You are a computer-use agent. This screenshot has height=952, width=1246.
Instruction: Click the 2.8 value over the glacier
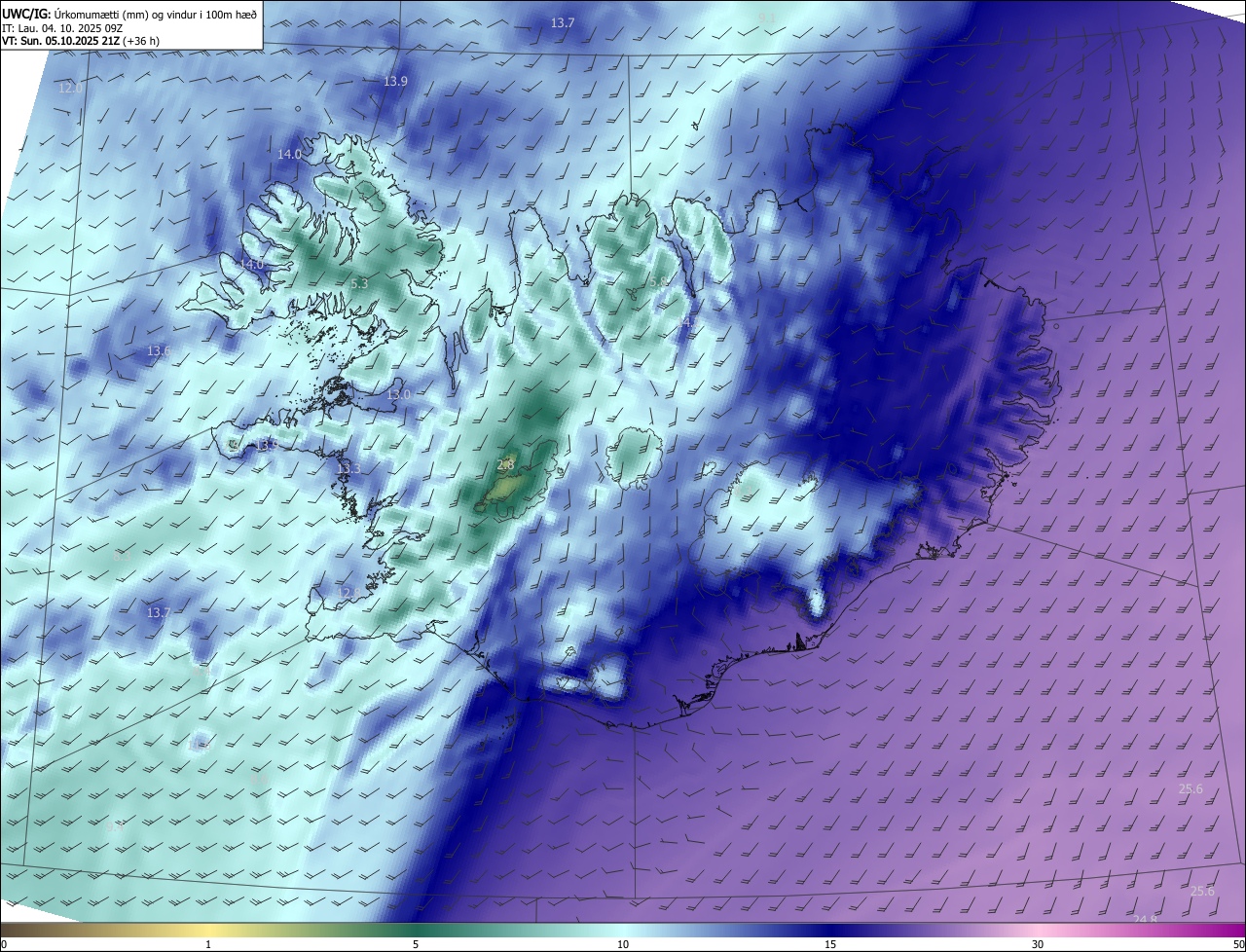pyautogui.click(x=505, y=464)
